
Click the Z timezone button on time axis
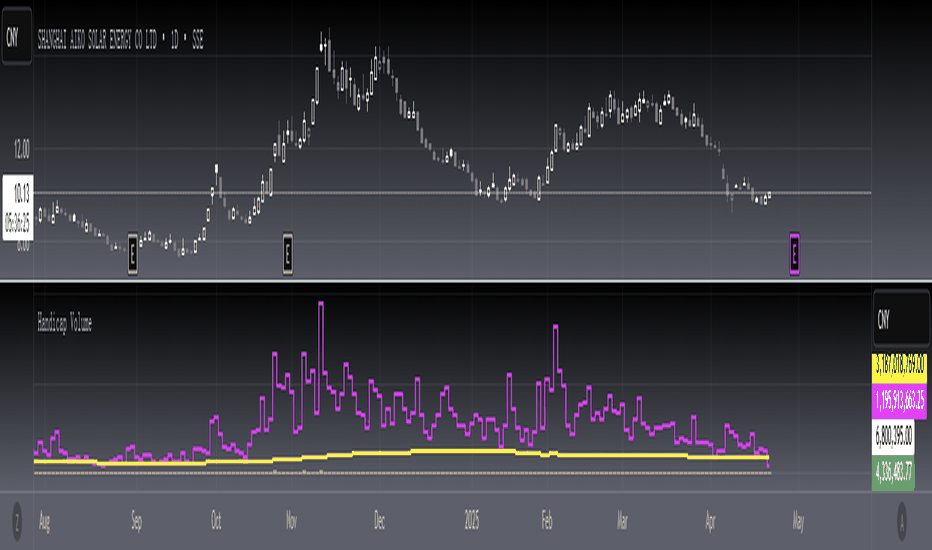click(x=17, y=521)
